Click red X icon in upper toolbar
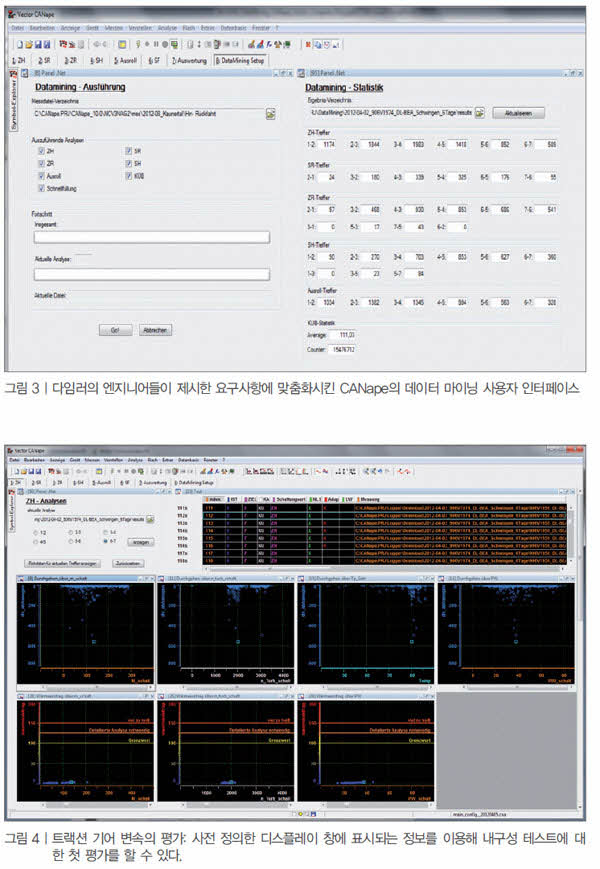This screenshot has width=600, height=869. coord(309,44)
